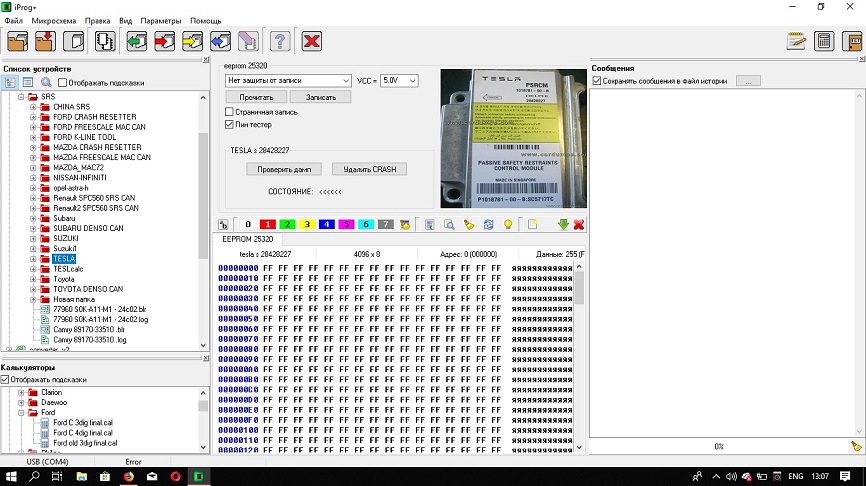Screen dimensions: 866x486
Task: Expand the CHINA SRS folder
Action: [x=33, y=107]
